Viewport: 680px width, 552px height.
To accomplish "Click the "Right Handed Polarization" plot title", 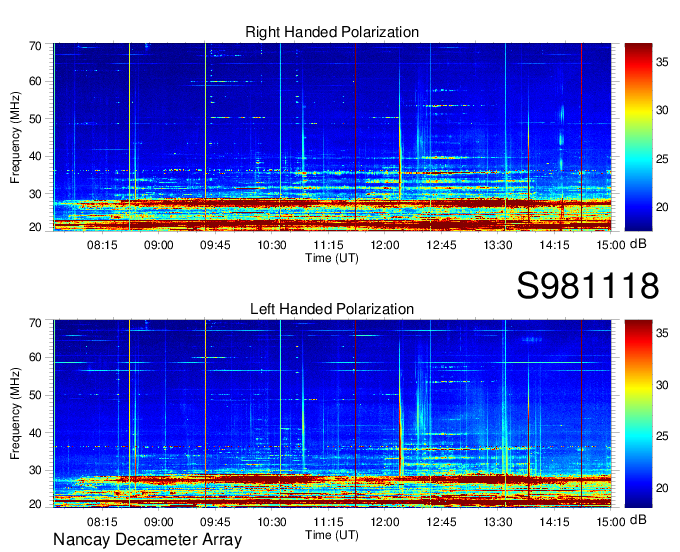I will [332, 32].
